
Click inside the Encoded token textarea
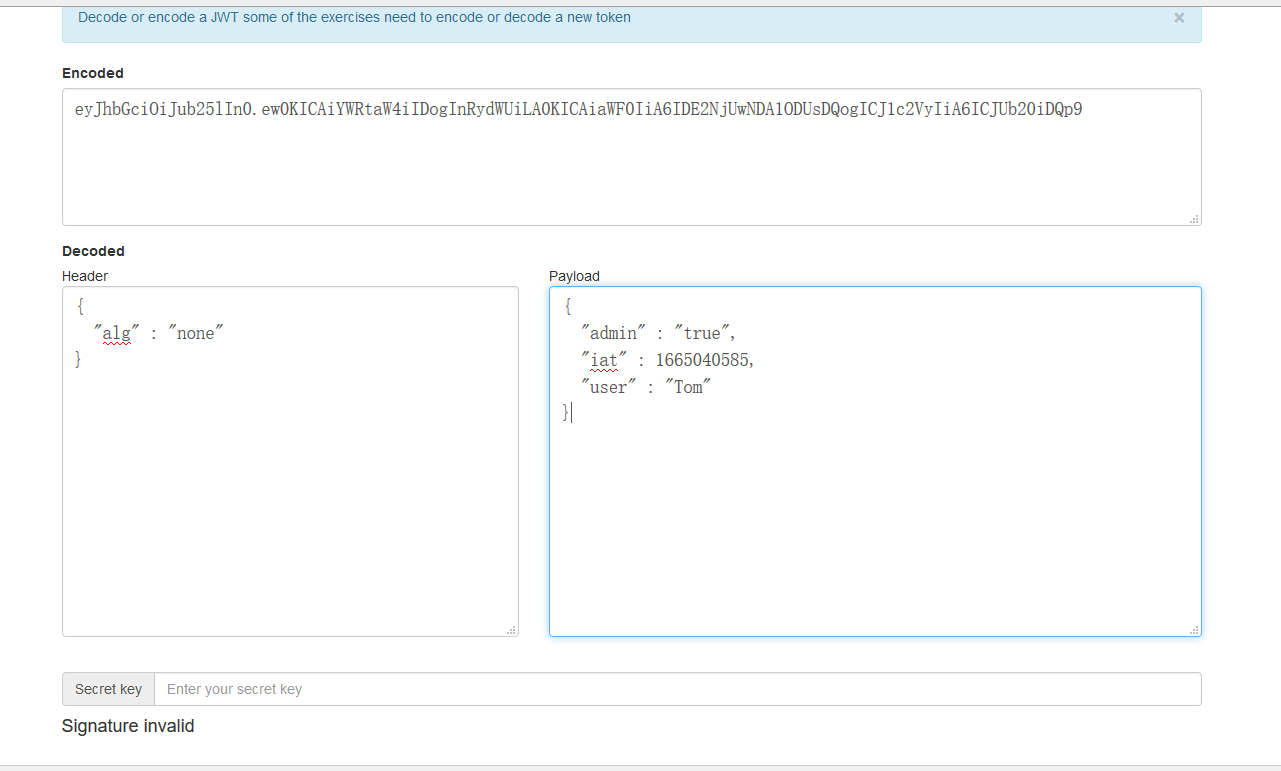[631, 157]
